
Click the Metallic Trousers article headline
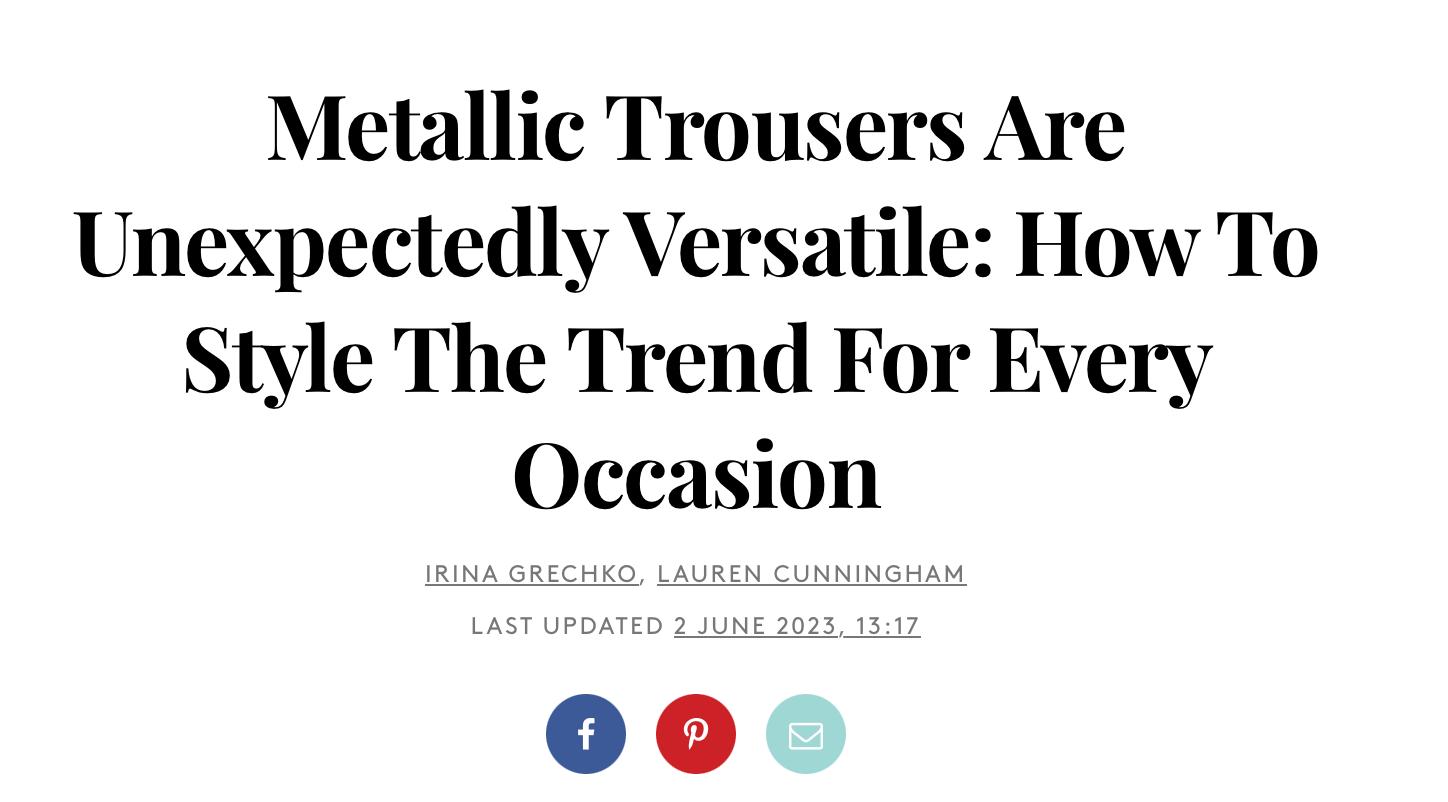(x=696, y=300)
